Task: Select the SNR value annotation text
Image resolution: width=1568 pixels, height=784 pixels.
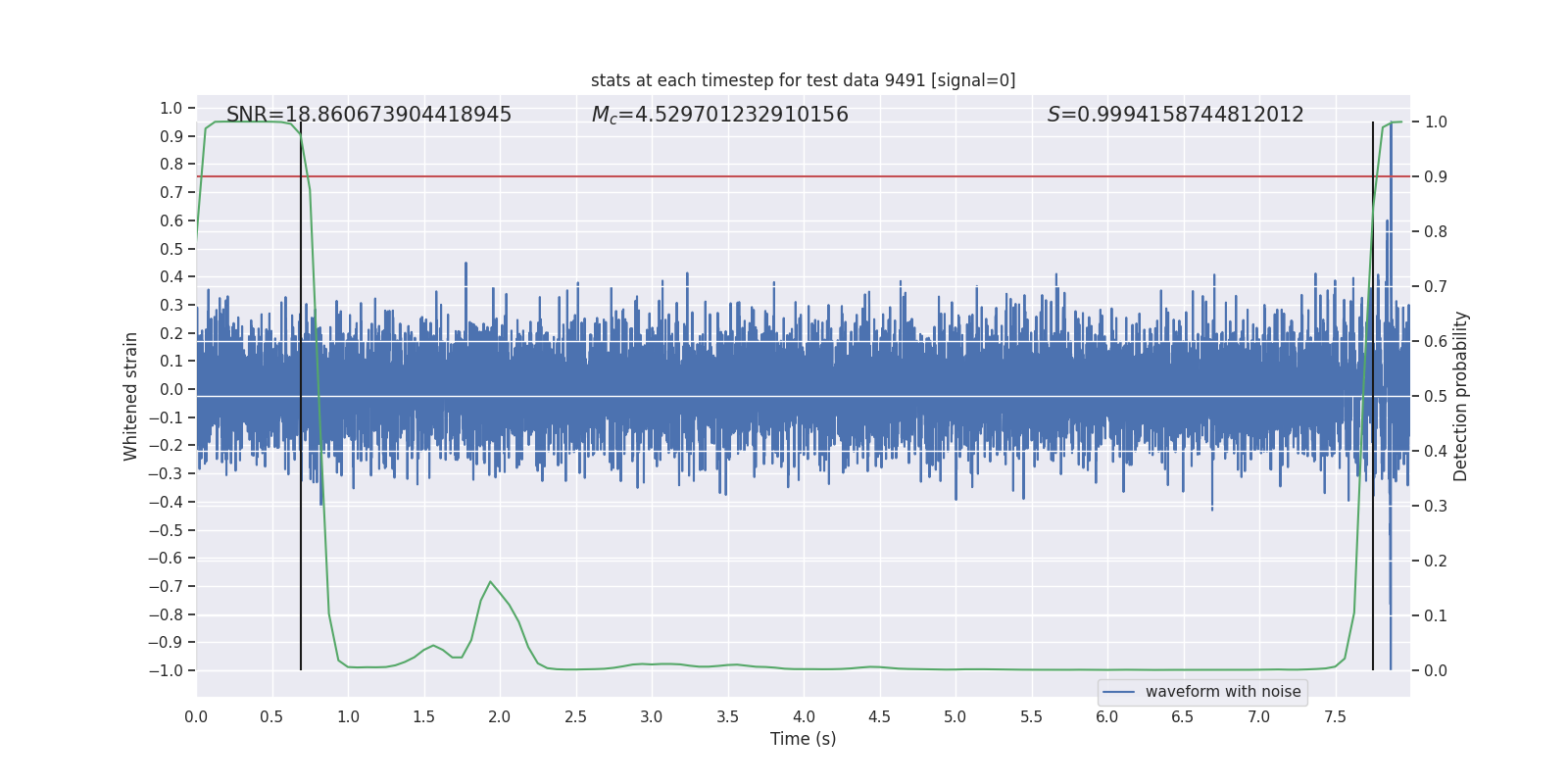Action: pyautogui.click(x=368, y=115)
